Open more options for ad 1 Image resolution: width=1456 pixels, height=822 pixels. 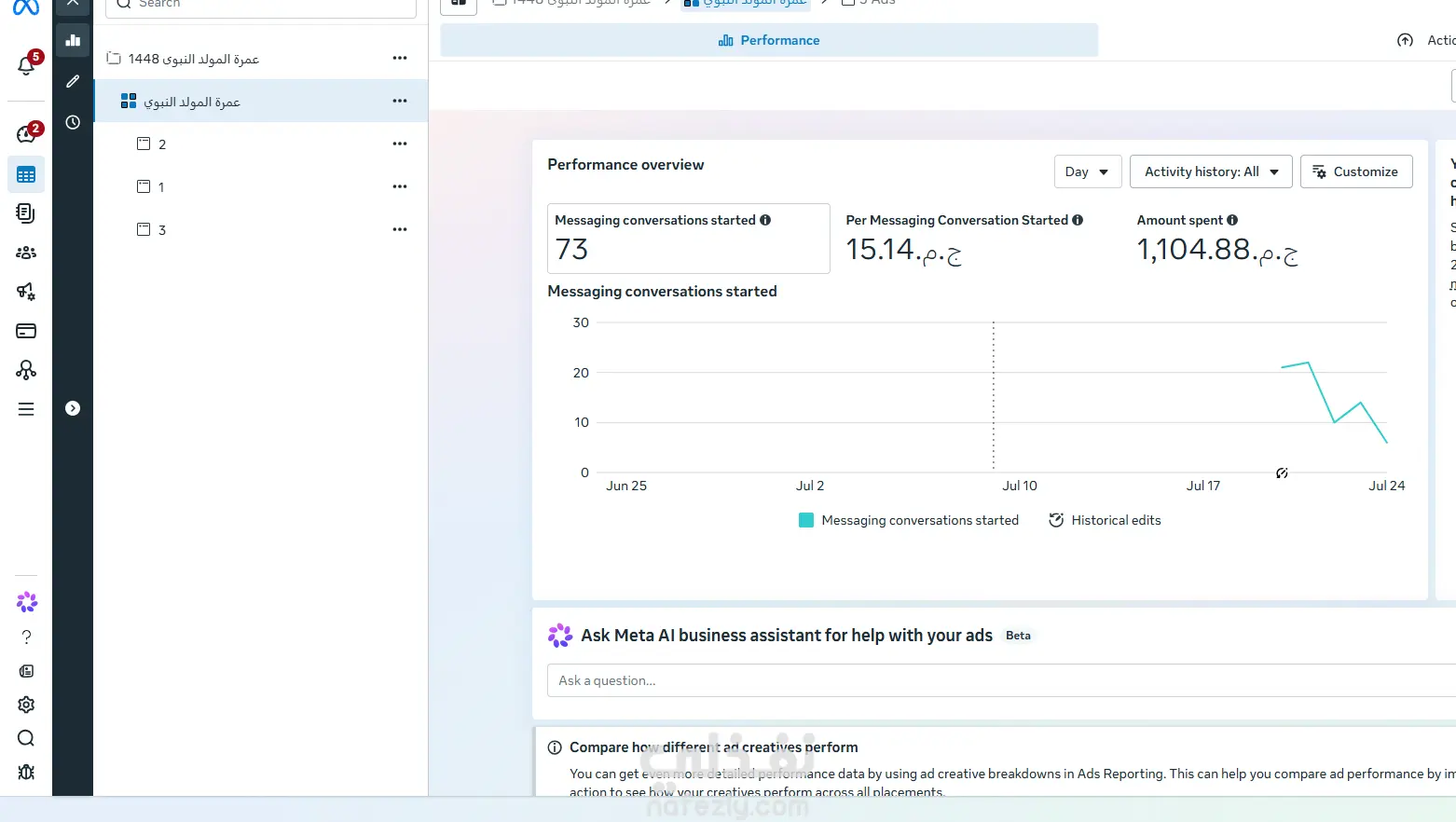coord(400,186)
